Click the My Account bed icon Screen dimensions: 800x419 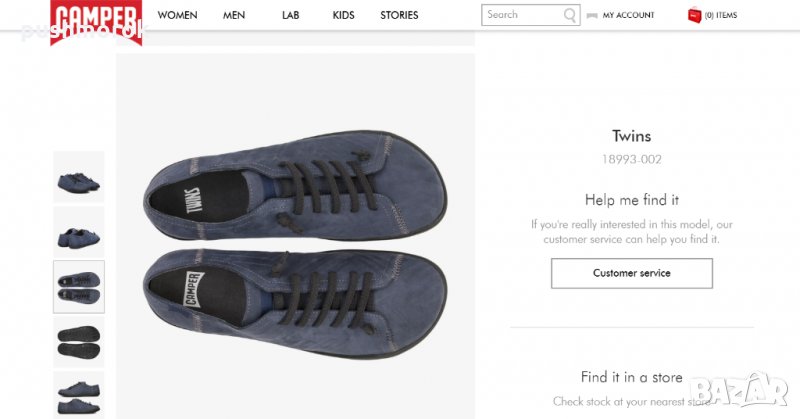(x=593, y=16)
